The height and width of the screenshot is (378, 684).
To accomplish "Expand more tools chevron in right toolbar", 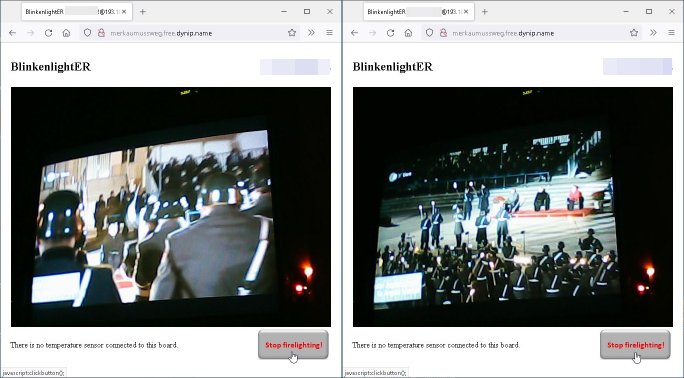I will point(653,33).
